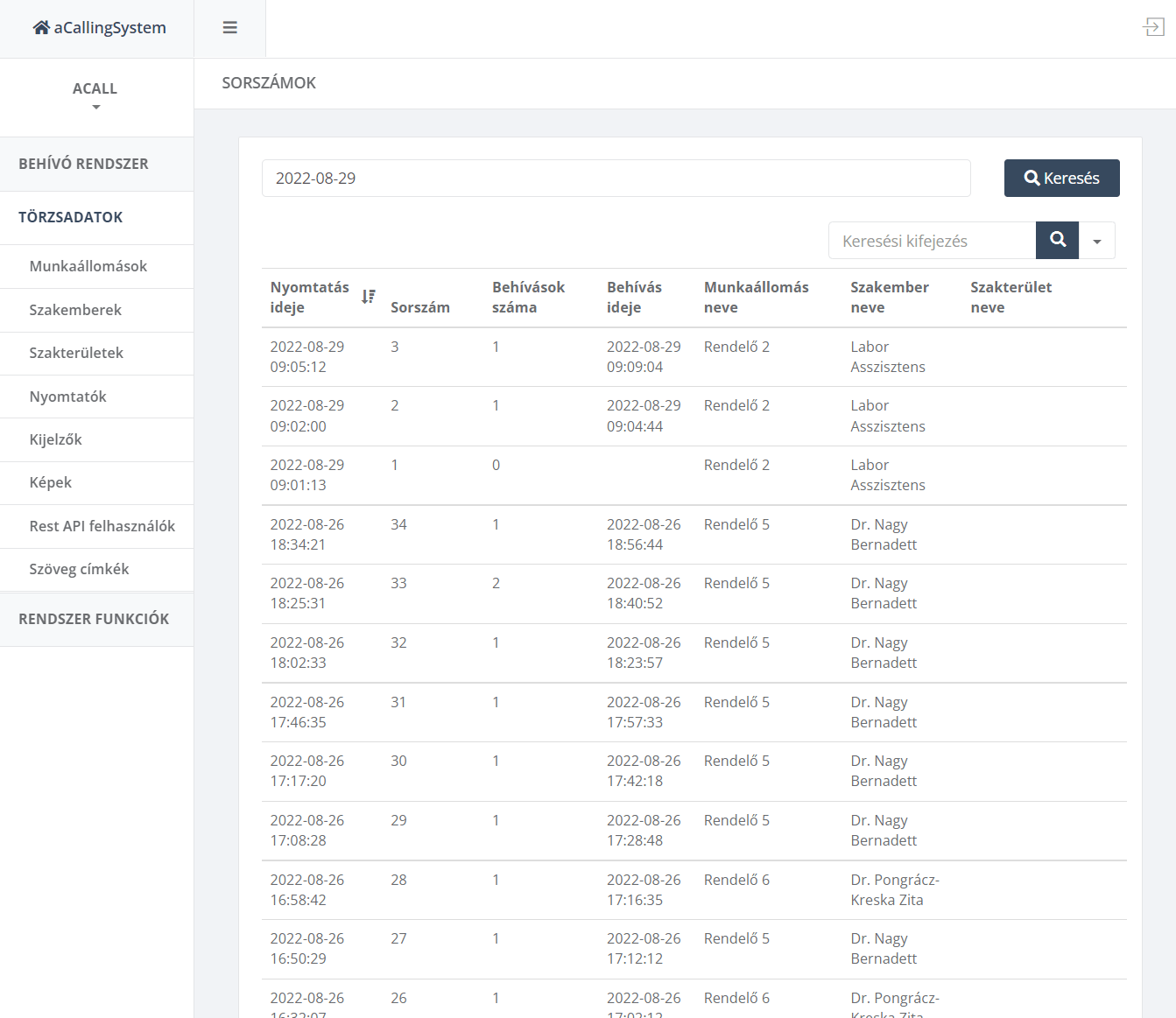Select call time 2022-08-26 18:56:44

coord(644,534)
